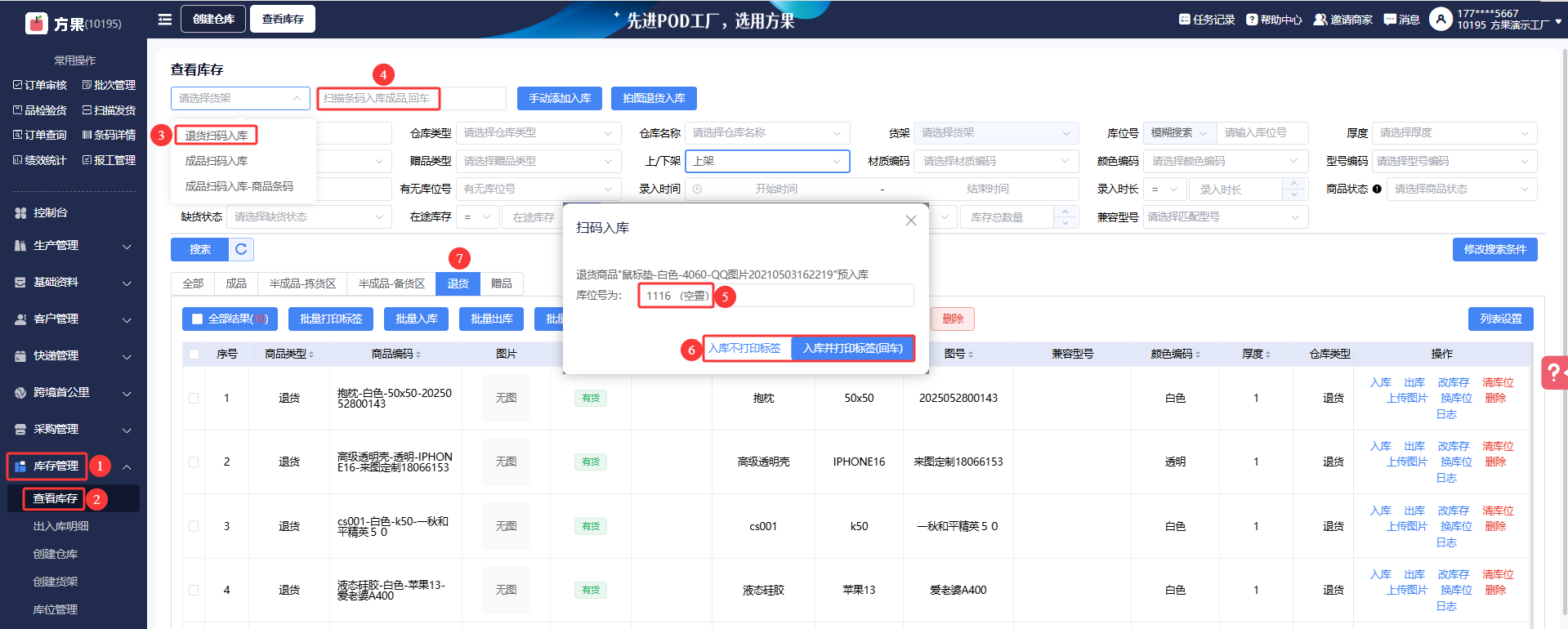Open 订单审核 shortcut in sidebar
The image size is (1568, 629).
point(40,85)
